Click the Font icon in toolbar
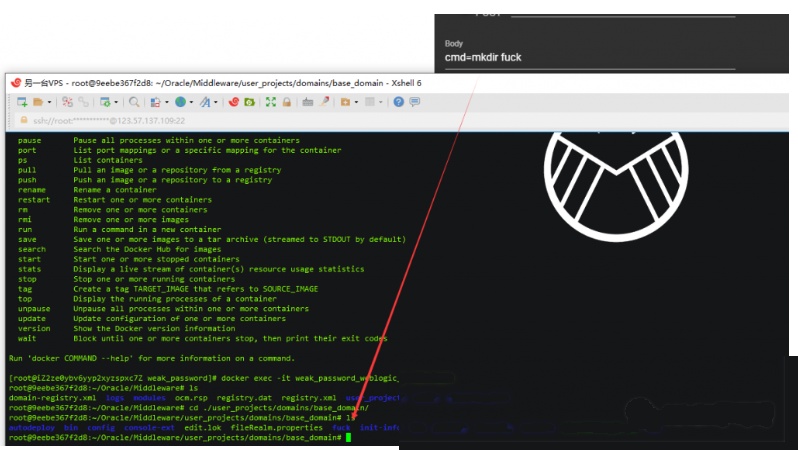Image resolution: width=798 pixels, height=450 pixels. tap(205, 102)
